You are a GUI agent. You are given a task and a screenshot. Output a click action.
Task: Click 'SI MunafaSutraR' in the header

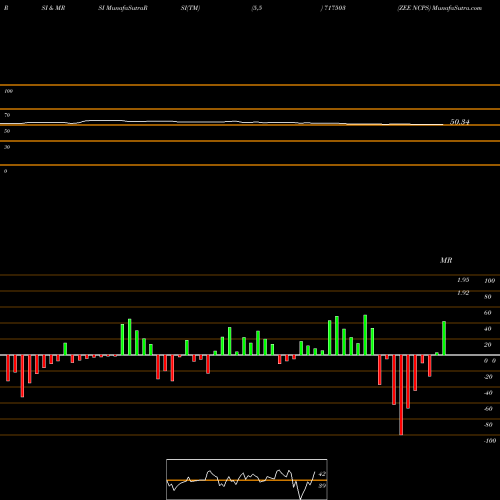(x=123, y=8)
